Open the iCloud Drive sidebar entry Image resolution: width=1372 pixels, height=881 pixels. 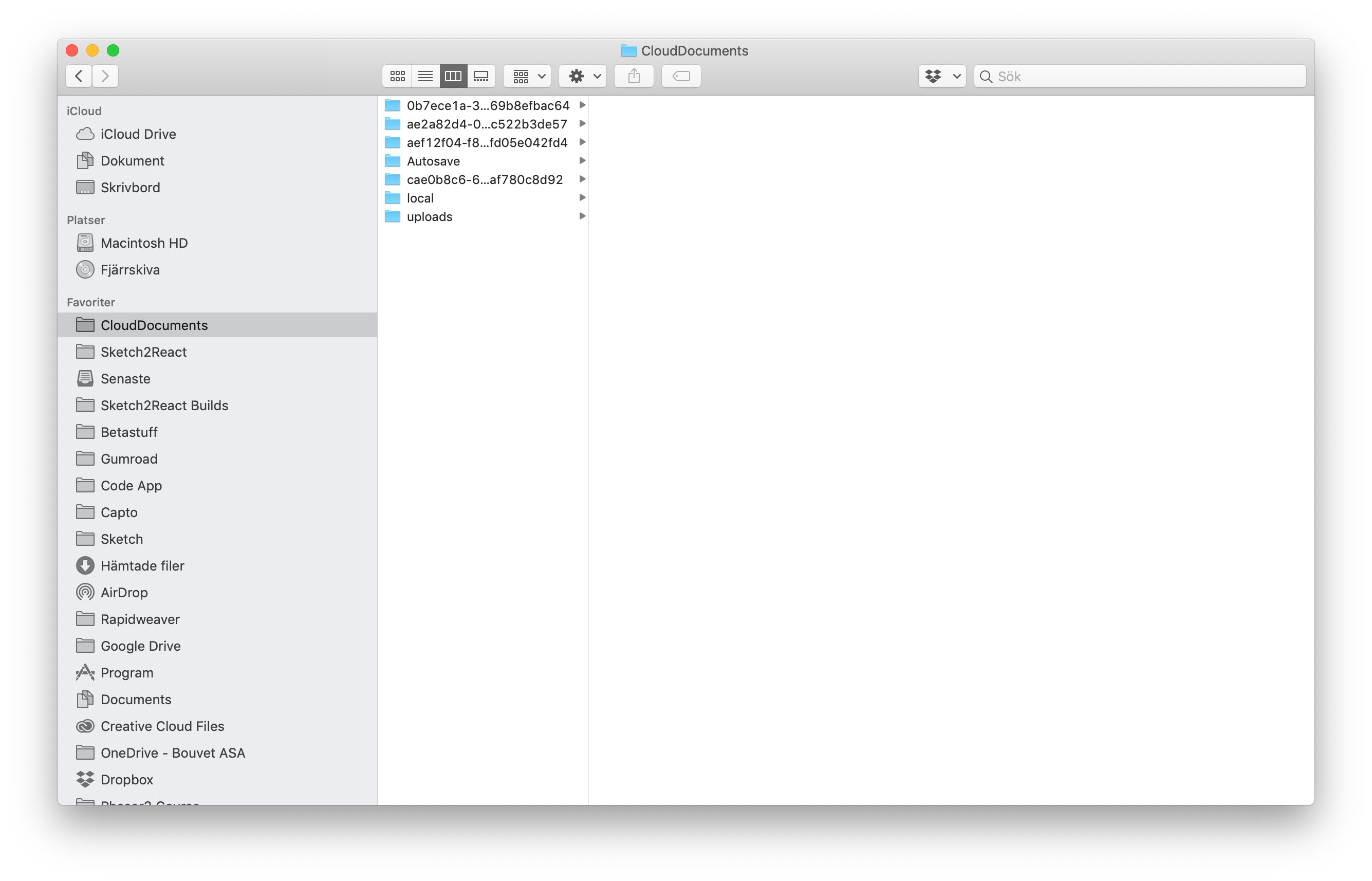(x=138, y=134)
